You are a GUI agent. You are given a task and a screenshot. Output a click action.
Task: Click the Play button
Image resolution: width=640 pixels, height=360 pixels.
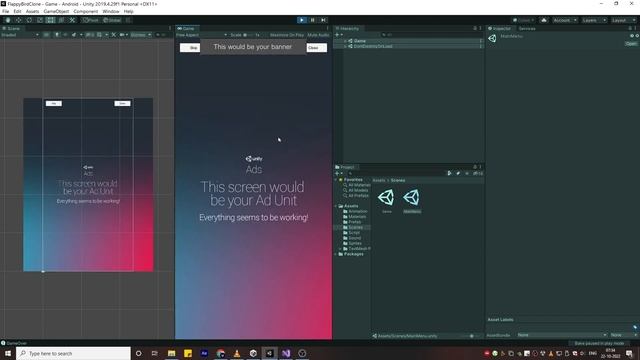[x=302, y=20]
